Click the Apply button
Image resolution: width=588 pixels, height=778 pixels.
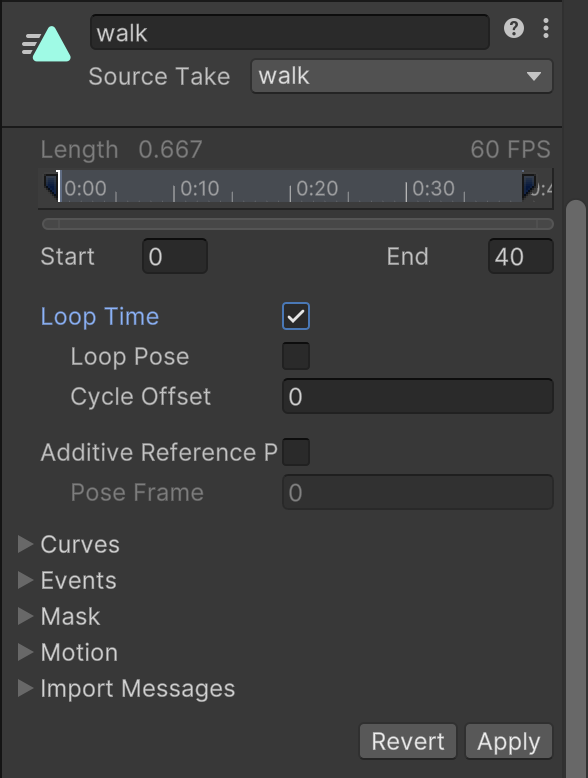coord(509,741)
